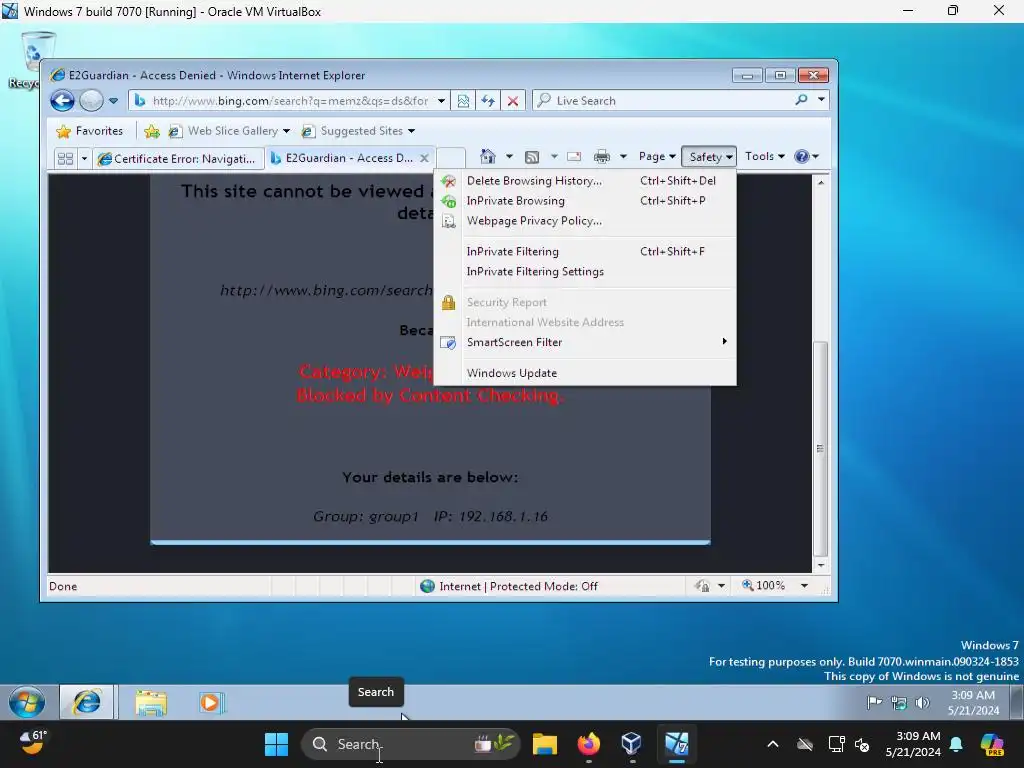Open Windows Explorer folder in guest taskbar
This screenshot has height=768, width=1024.
[152, 703]
